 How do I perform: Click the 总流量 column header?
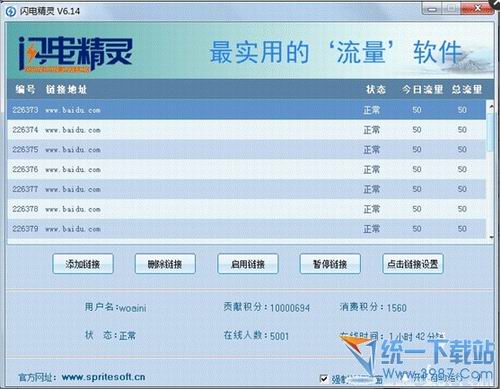point(467,89)
